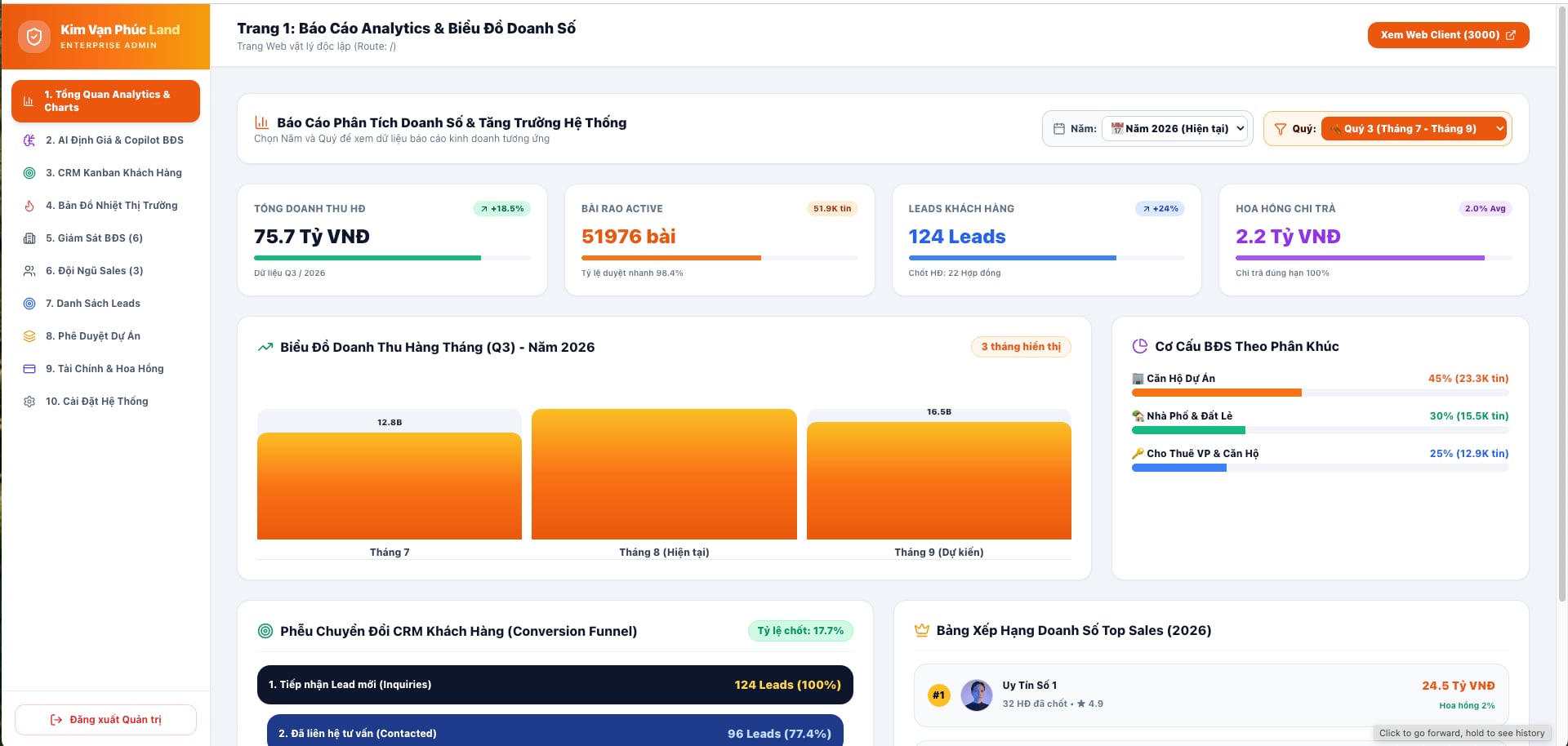Open 3. CRM Kanban Khách Hàng page

tap(105, 173)
